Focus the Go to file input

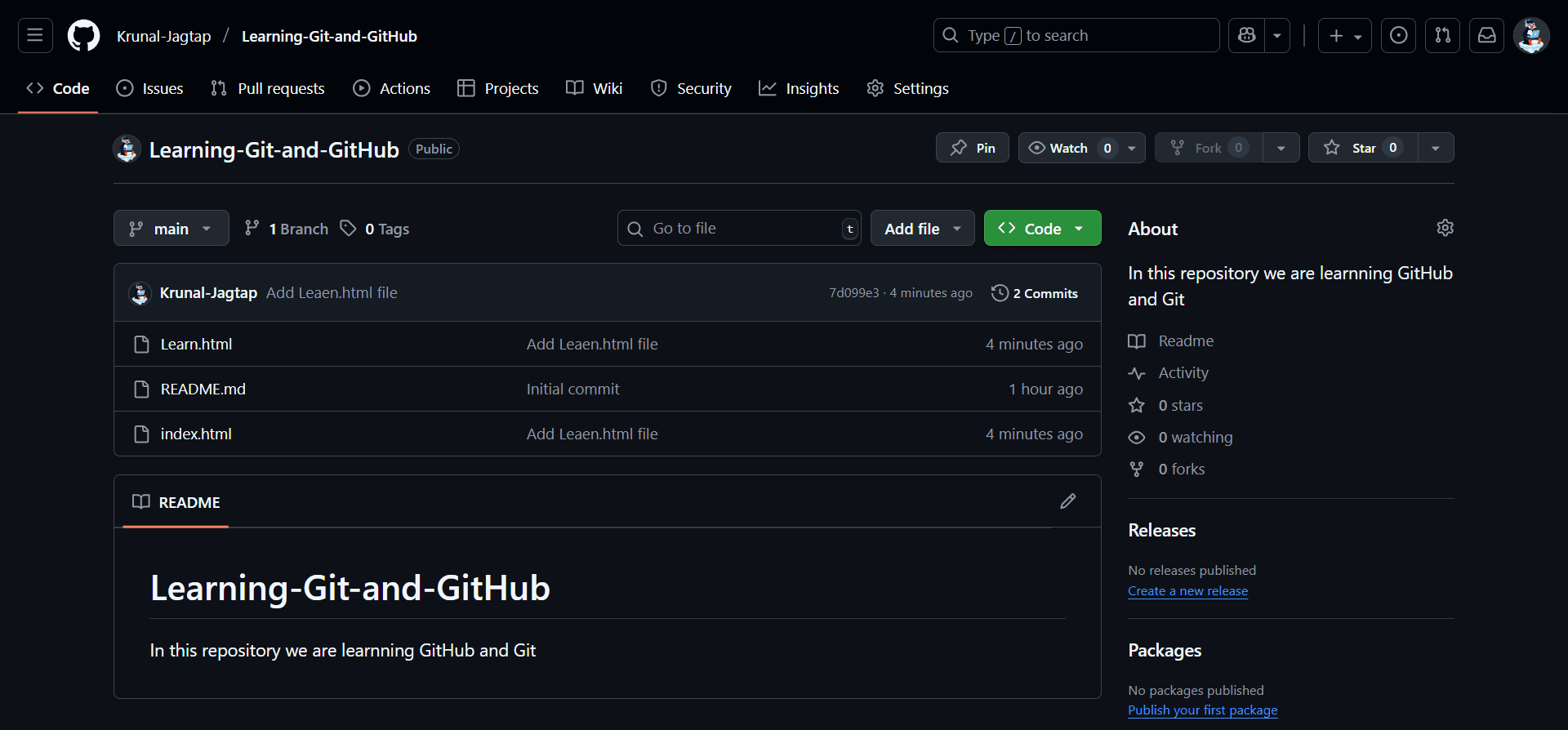pos(739,229)
